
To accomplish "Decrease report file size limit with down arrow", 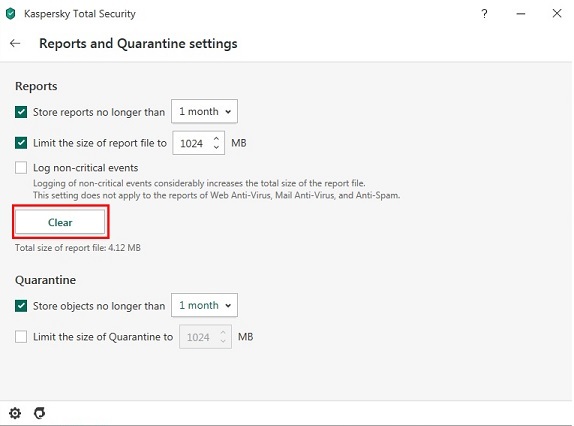I will pyautogui.click(x=216, y=147).
